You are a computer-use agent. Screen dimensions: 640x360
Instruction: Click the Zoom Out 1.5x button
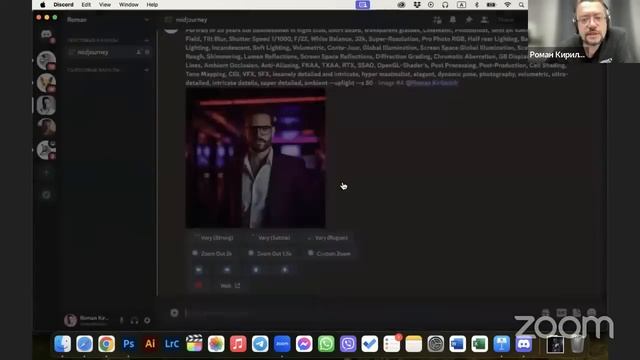pyautogui.click(x=271, y=253)
